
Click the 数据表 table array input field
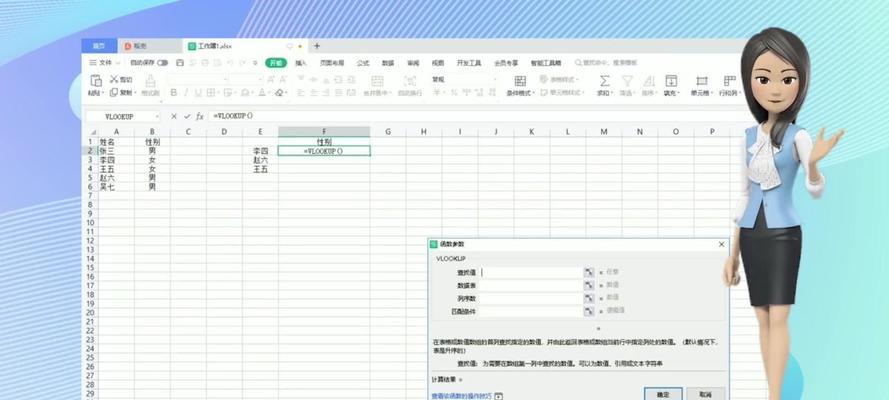pyautogui.click(x=531, y=286)
